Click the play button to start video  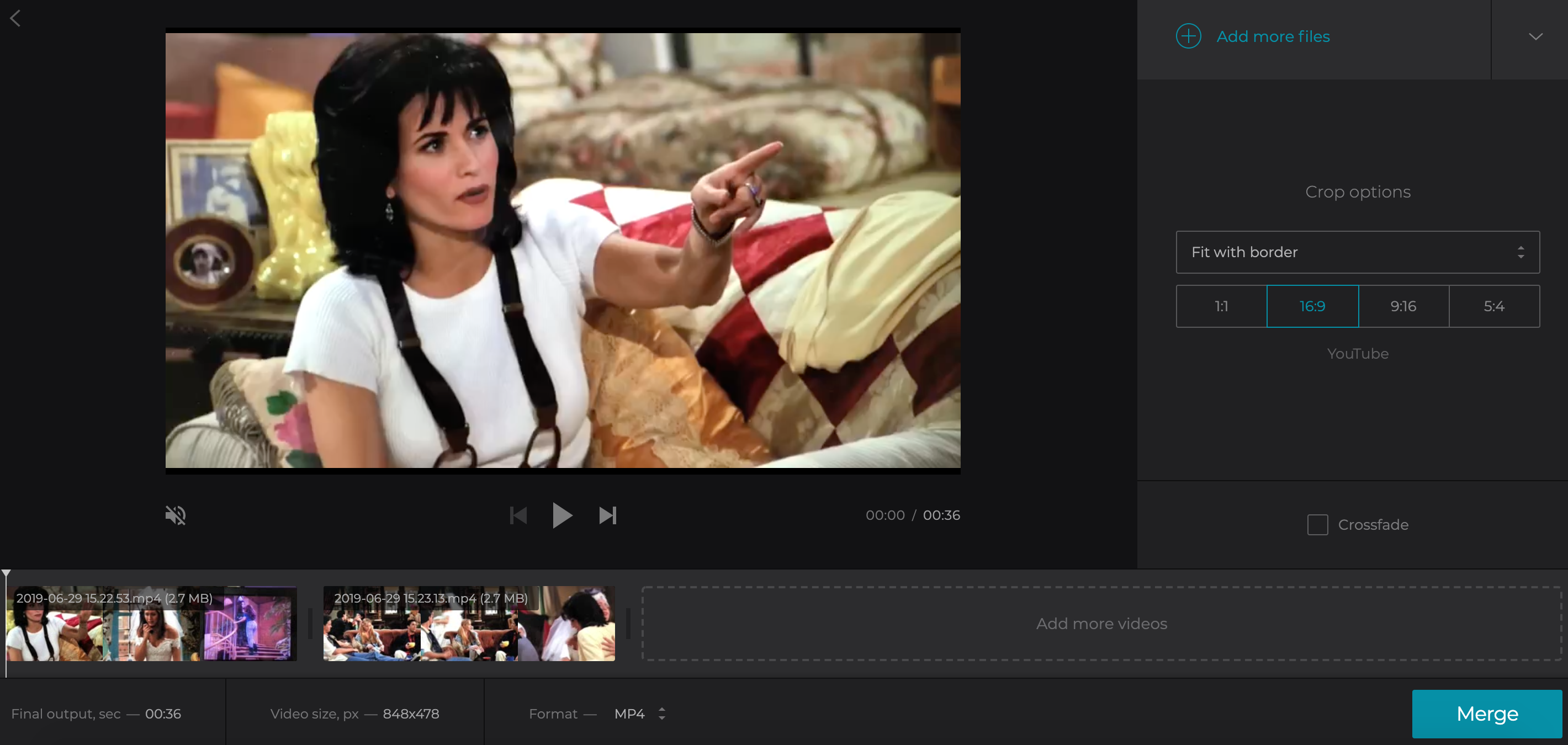point(562,515)
